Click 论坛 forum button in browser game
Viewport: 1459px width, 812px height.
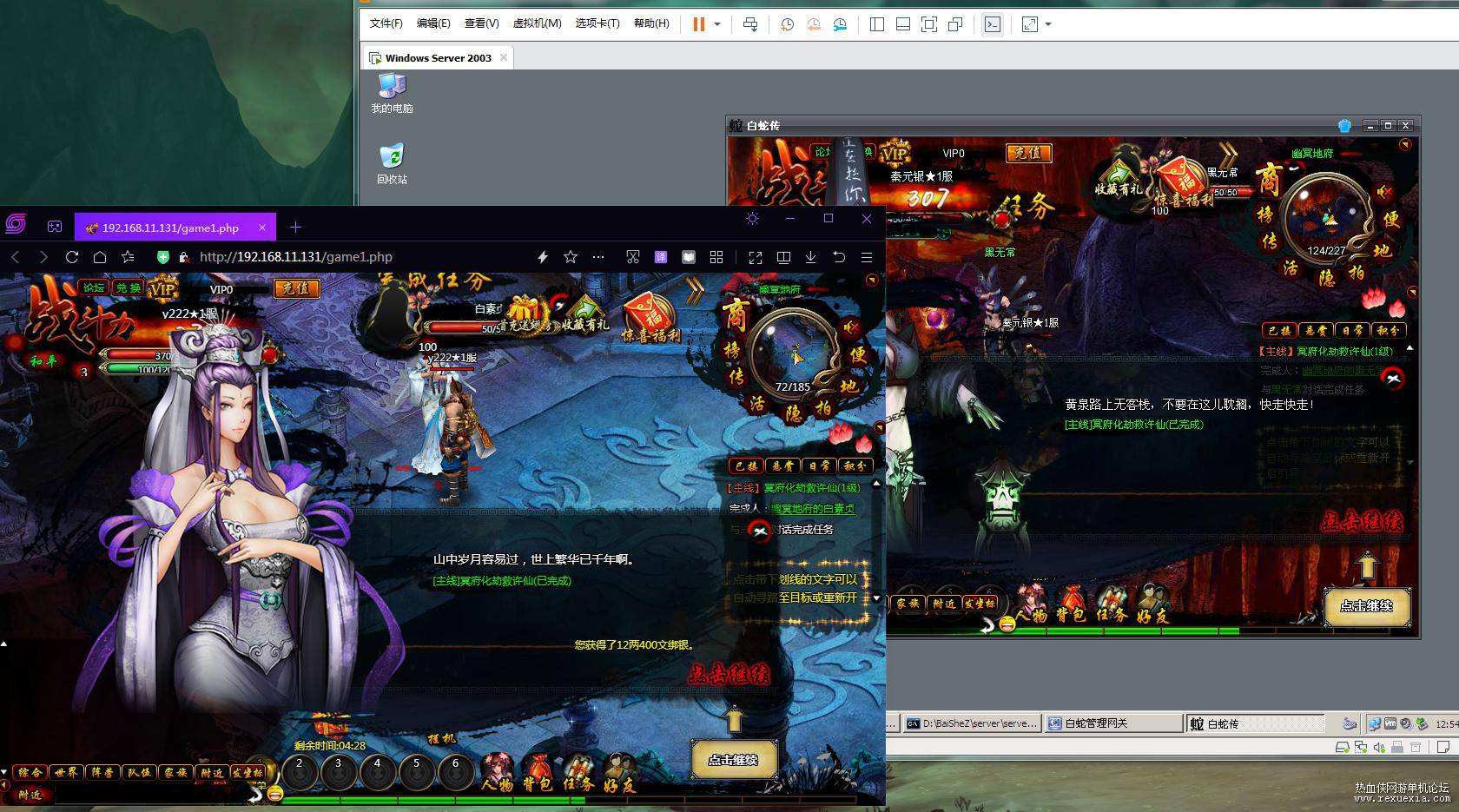point(94,287)
